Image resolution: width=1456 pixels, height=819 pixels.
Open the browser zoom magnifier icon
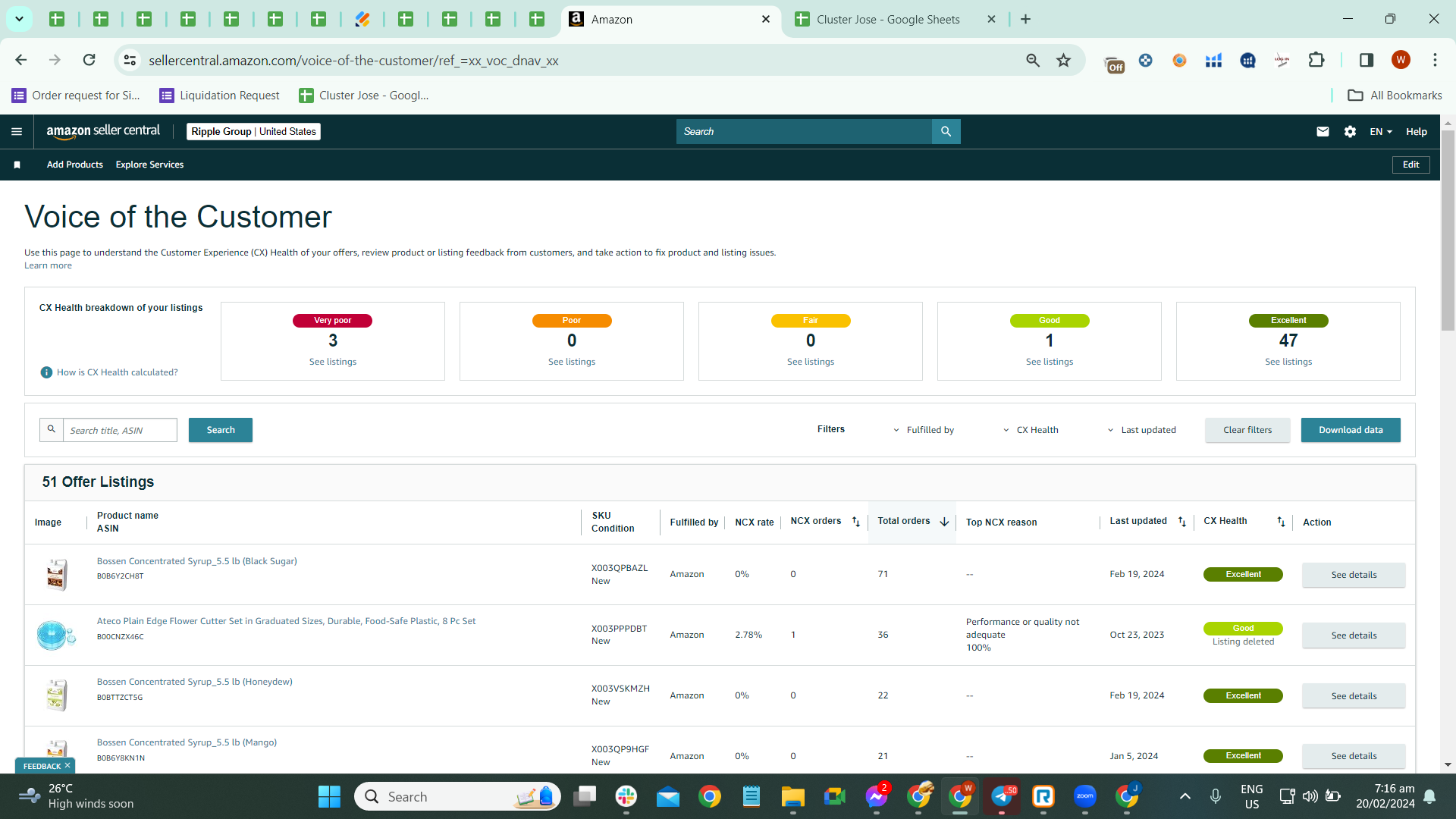[1033, 60]
